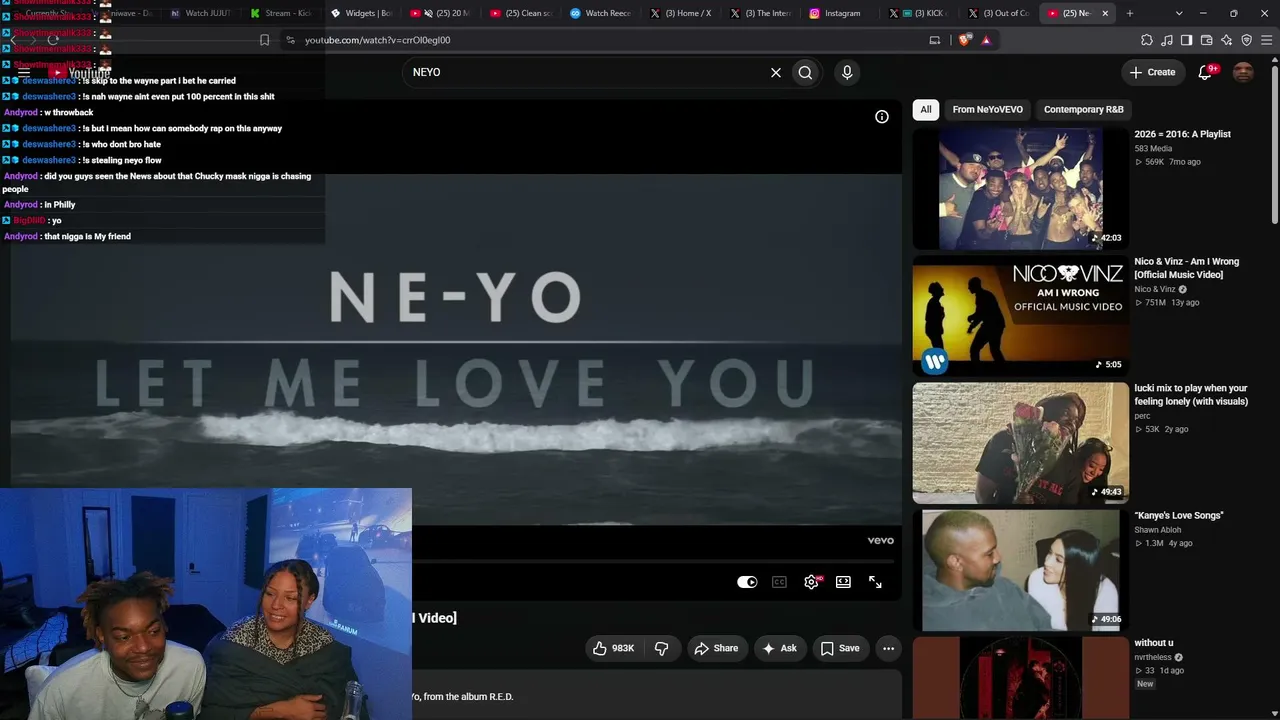The width and height of the screenshot is (1280, 720).
Task: Filter by Contemporary R&B chip
Action: point(1084,110)
